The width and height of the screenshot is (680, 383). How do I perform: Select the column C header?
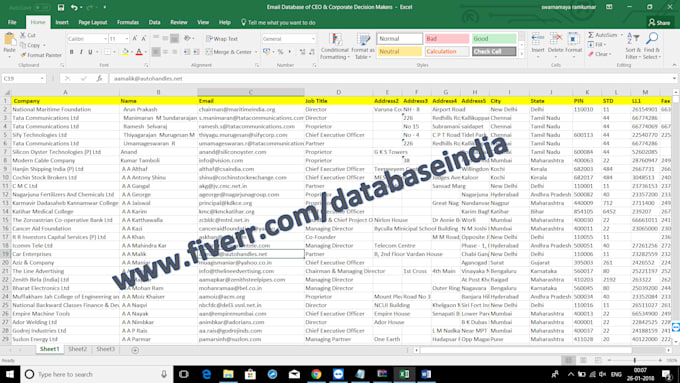click(251, 92)
